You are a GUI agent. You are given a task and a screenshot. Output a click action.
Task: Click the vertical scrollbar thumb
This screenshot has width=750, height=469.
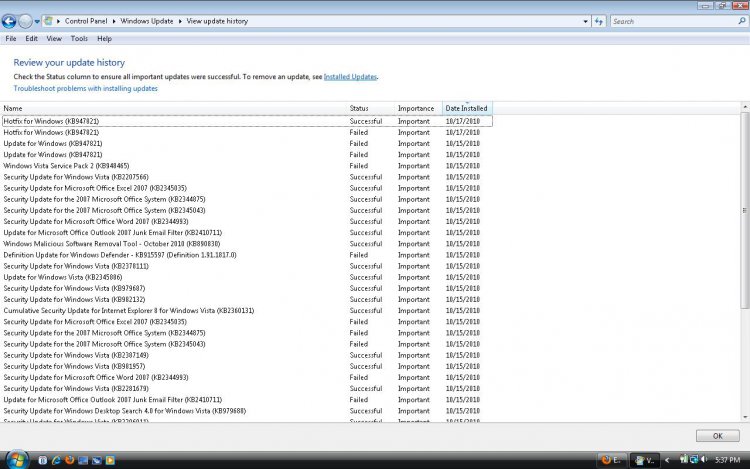(x=745, y=210)
